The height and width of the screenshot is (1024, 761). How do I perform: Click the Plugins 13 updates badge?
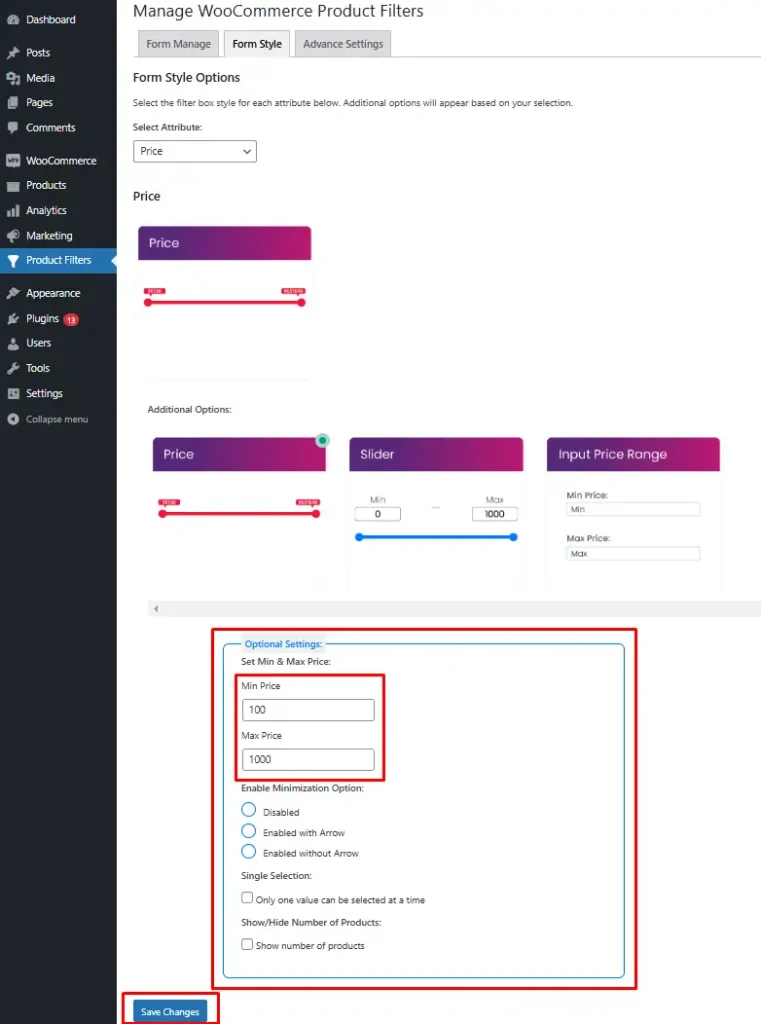71,319
